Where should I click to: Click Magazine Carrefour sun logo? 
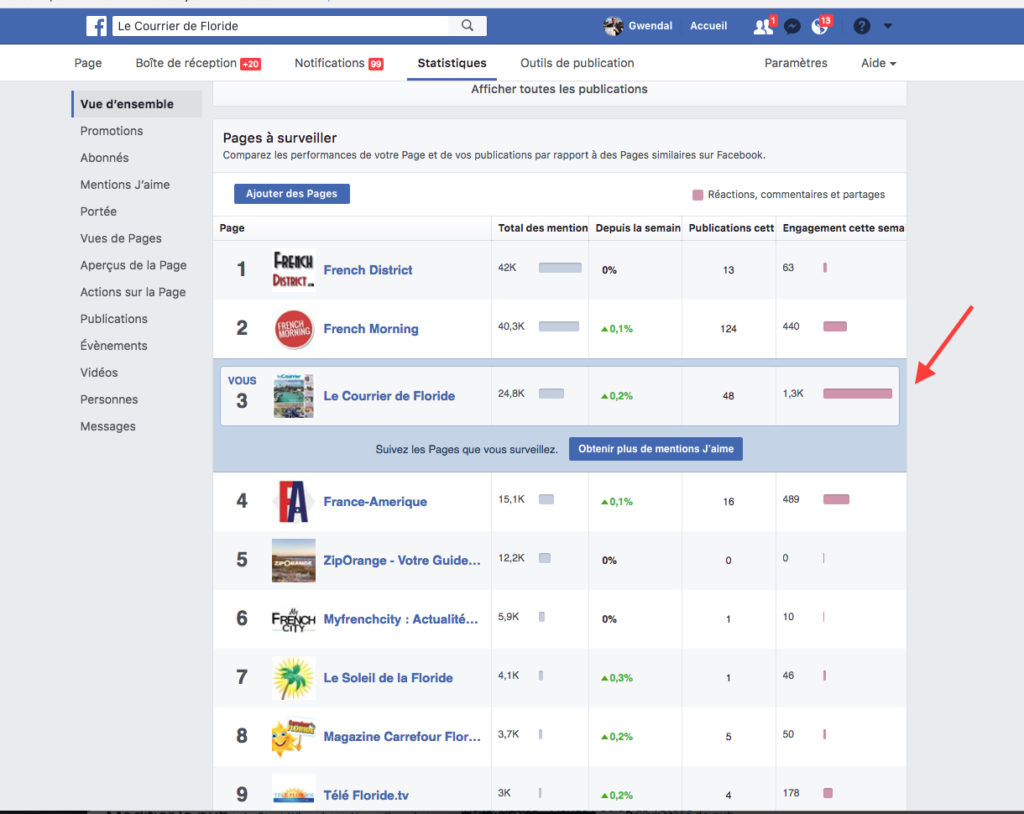click(293, 737)
